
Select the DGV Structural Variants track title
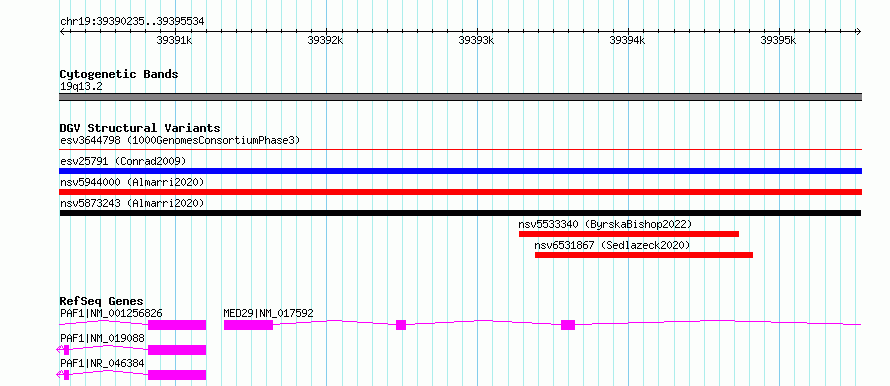[x=140, y=128]
